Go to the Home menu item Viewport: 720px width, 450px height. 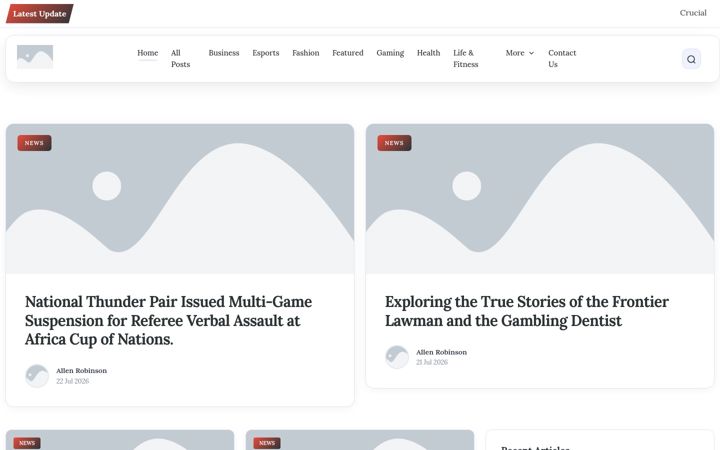(x=147, y=53)
